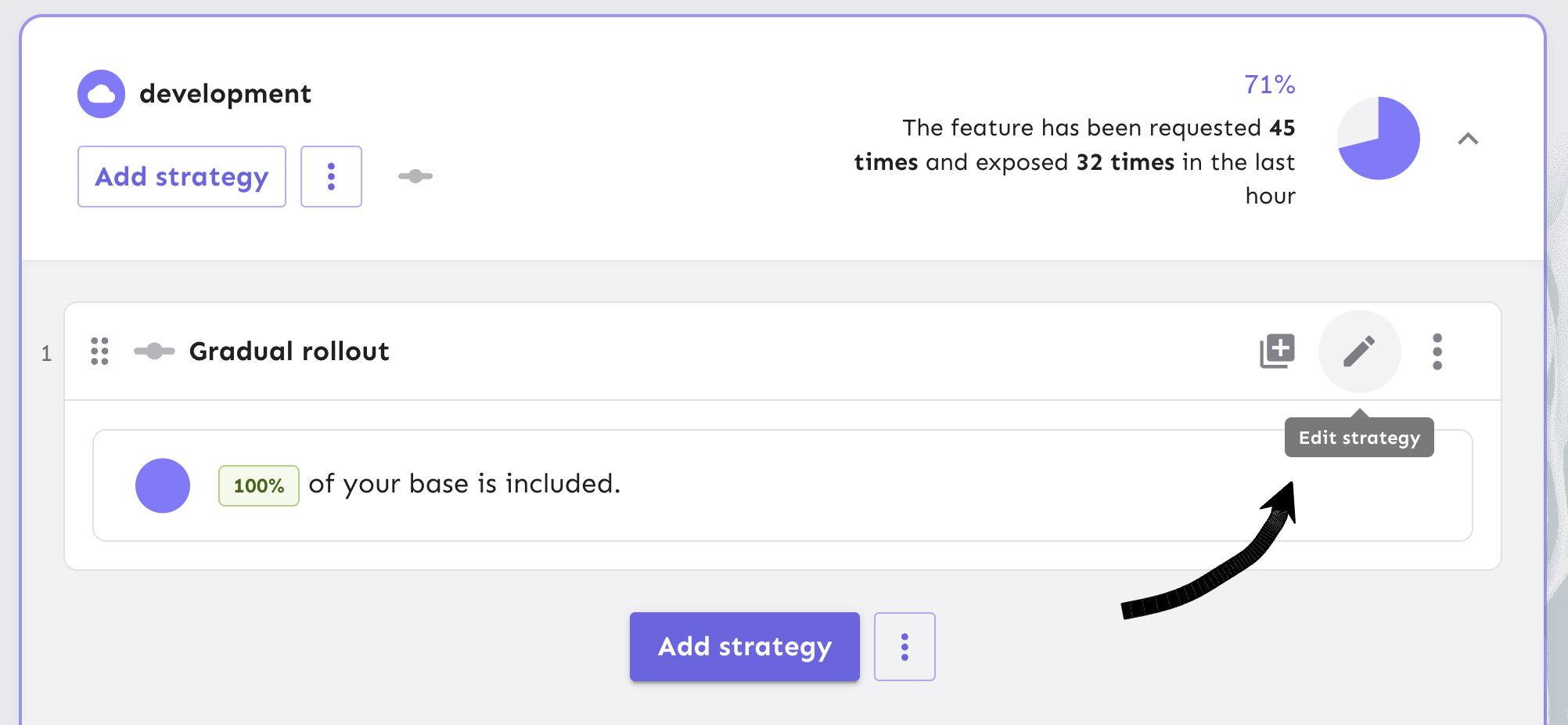Click strategy order number 1
The width and height of the screenshot is (1568, 725).
coord(47,354)
